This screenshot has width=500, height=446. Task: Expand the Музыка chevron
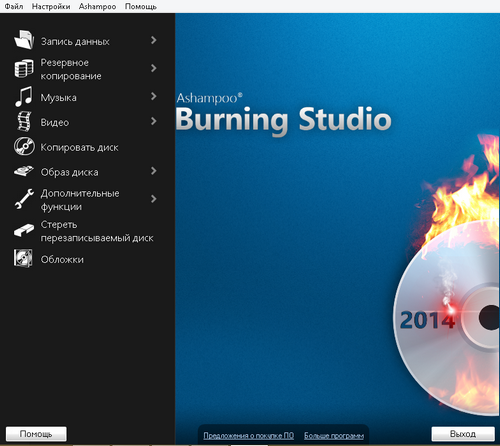(x=153, y=96)
